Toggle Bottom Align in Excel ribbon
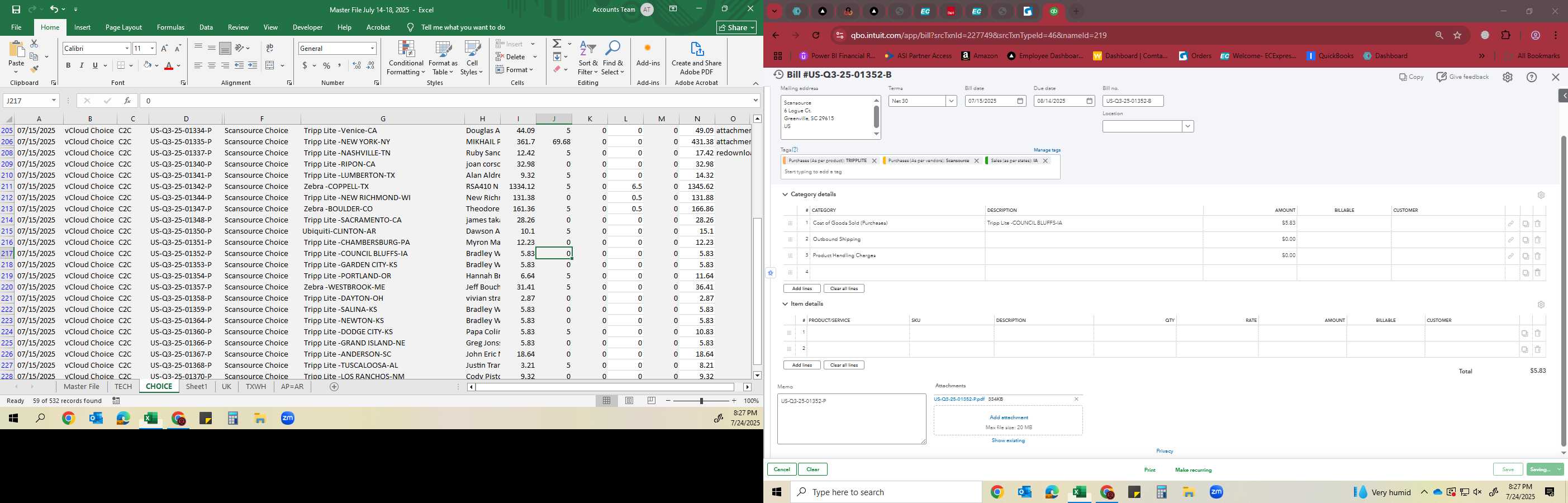This screenshot has width=1568, height=503. coord(225,48)
